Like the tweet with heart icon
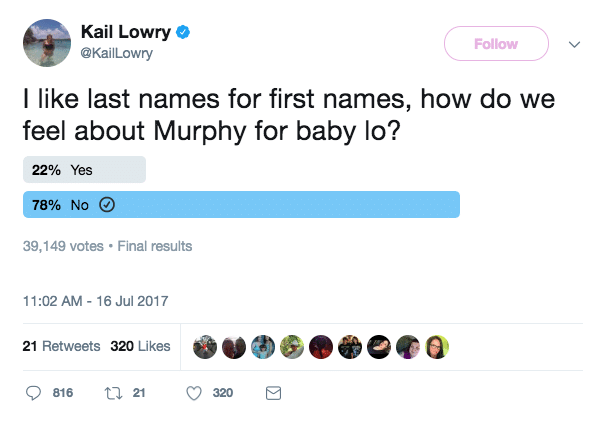Viewport: 604px width, 426px height. 194,393
